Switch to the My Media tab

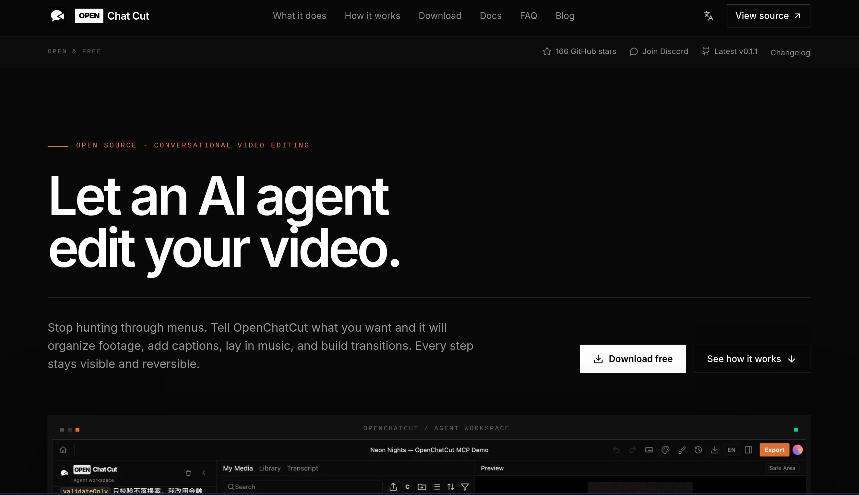click(238, 469)
